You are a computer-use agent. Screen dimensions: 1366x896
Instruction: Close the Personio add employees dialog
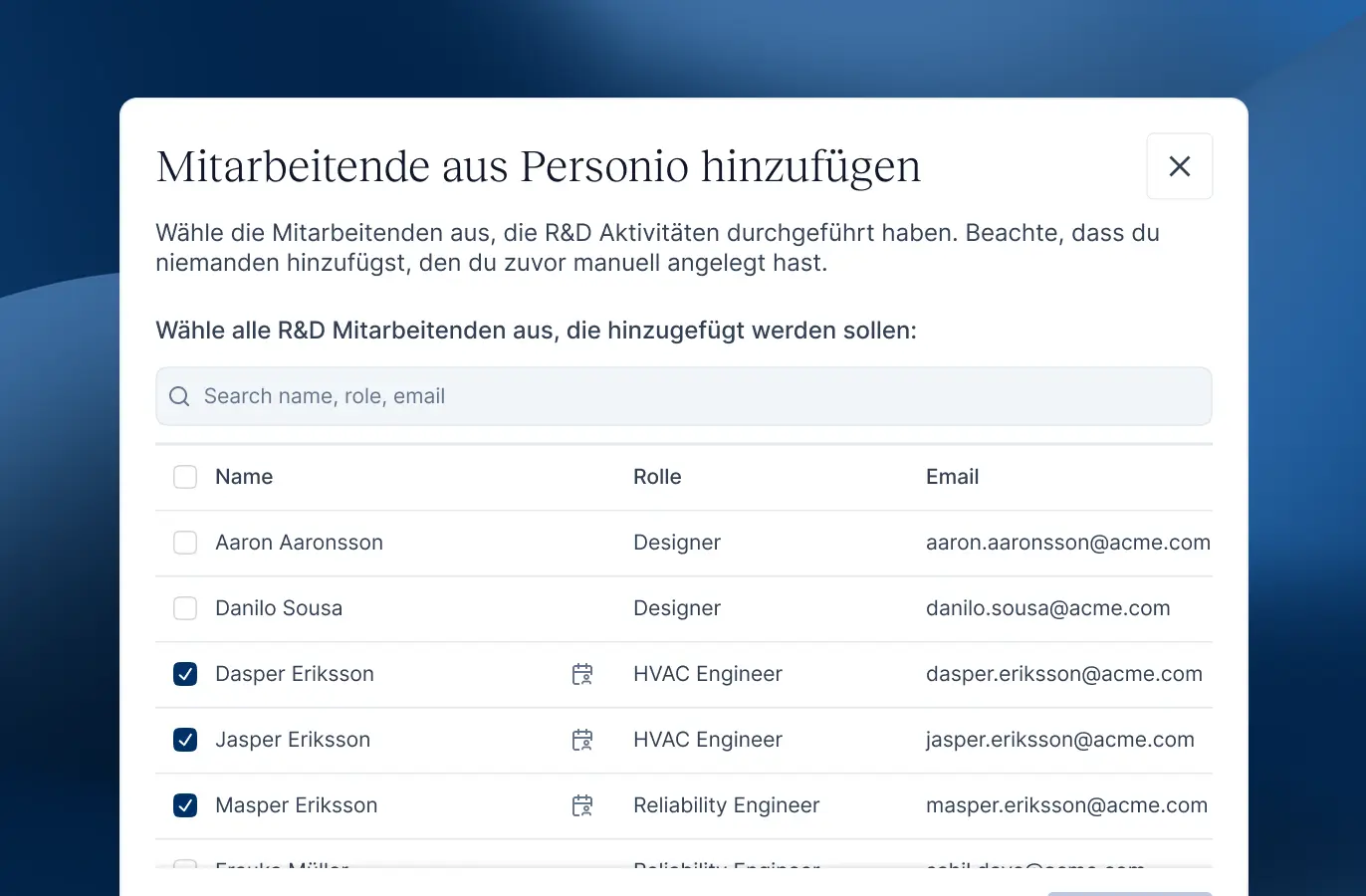click(1179, 166)
